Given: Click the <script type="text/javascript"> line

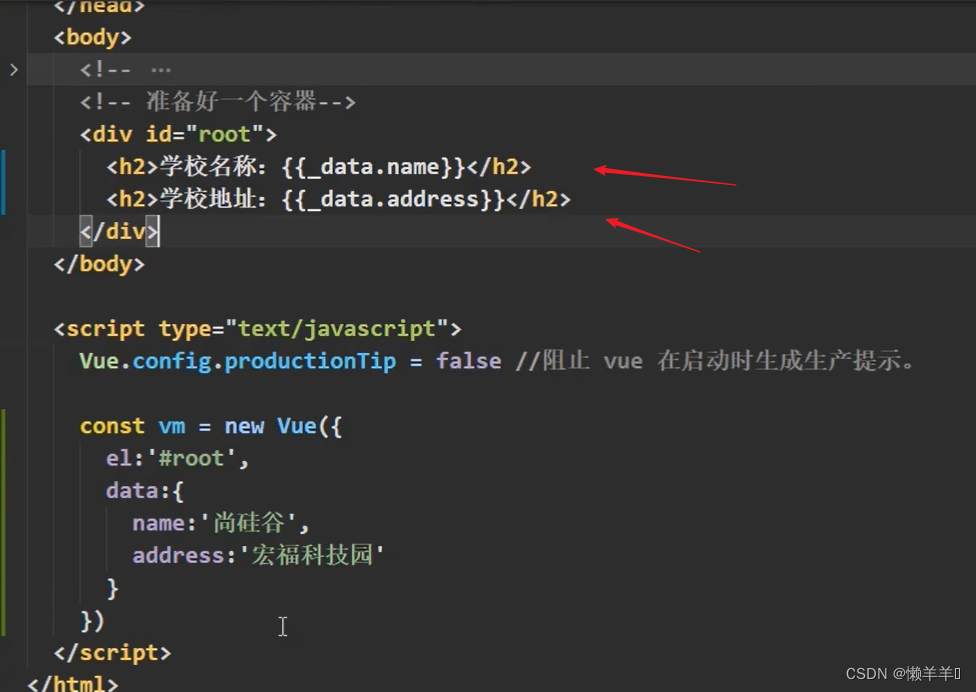Looking at the screenshot, I should pos(258,329).
